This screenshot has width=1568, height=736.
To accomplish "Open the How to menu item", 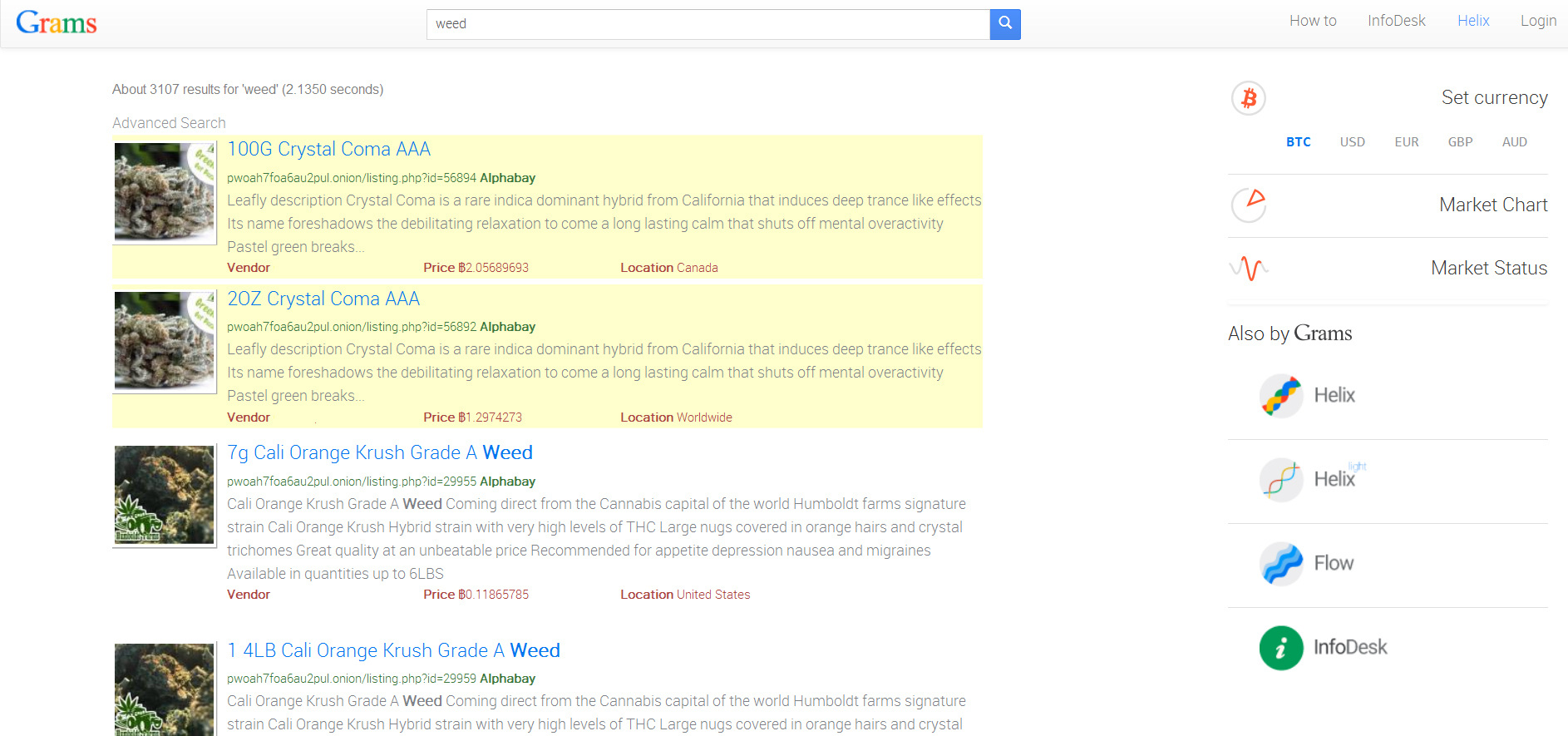I will [x=1313, y=21].
